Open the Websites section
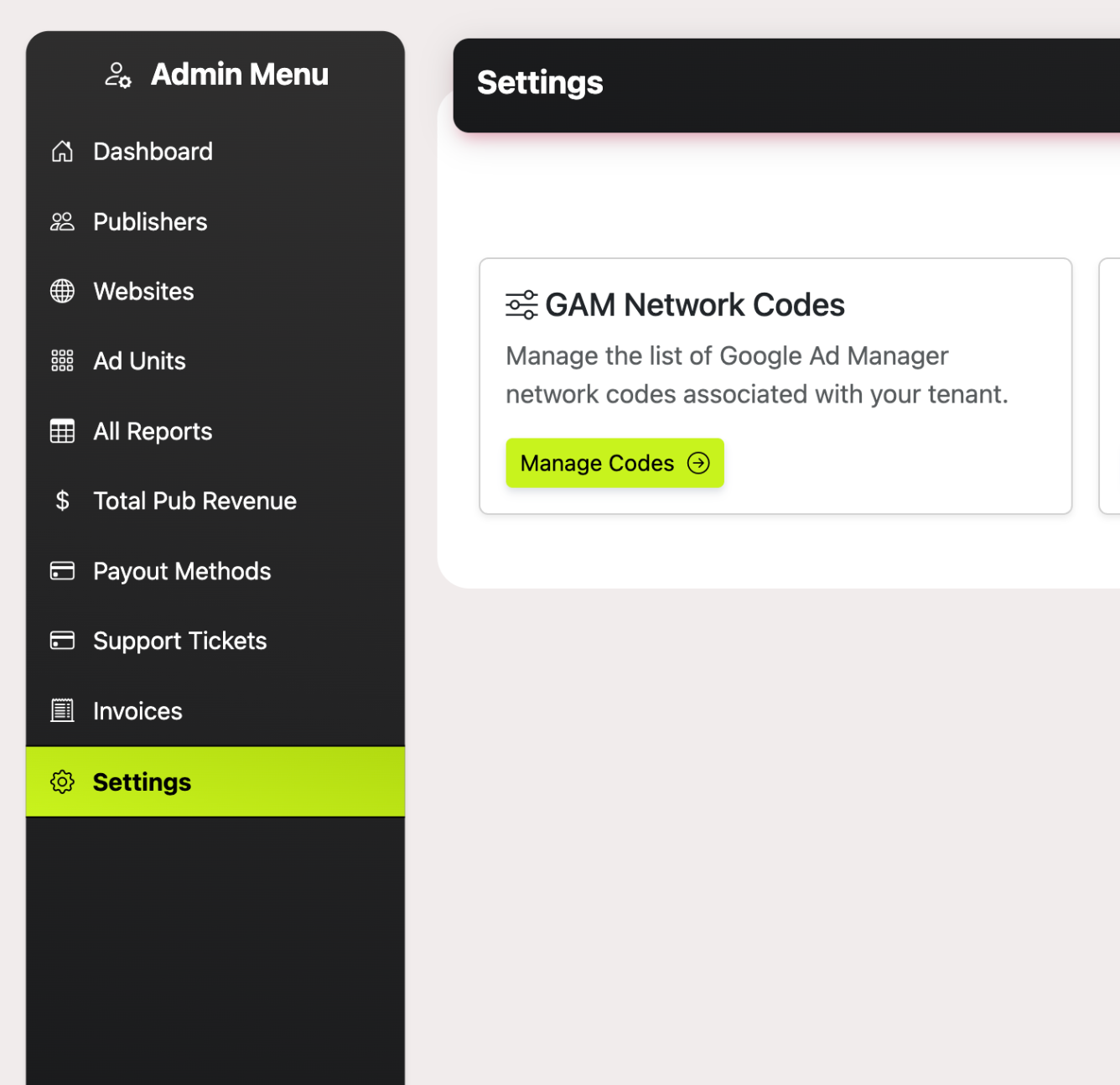 [215, 291]
